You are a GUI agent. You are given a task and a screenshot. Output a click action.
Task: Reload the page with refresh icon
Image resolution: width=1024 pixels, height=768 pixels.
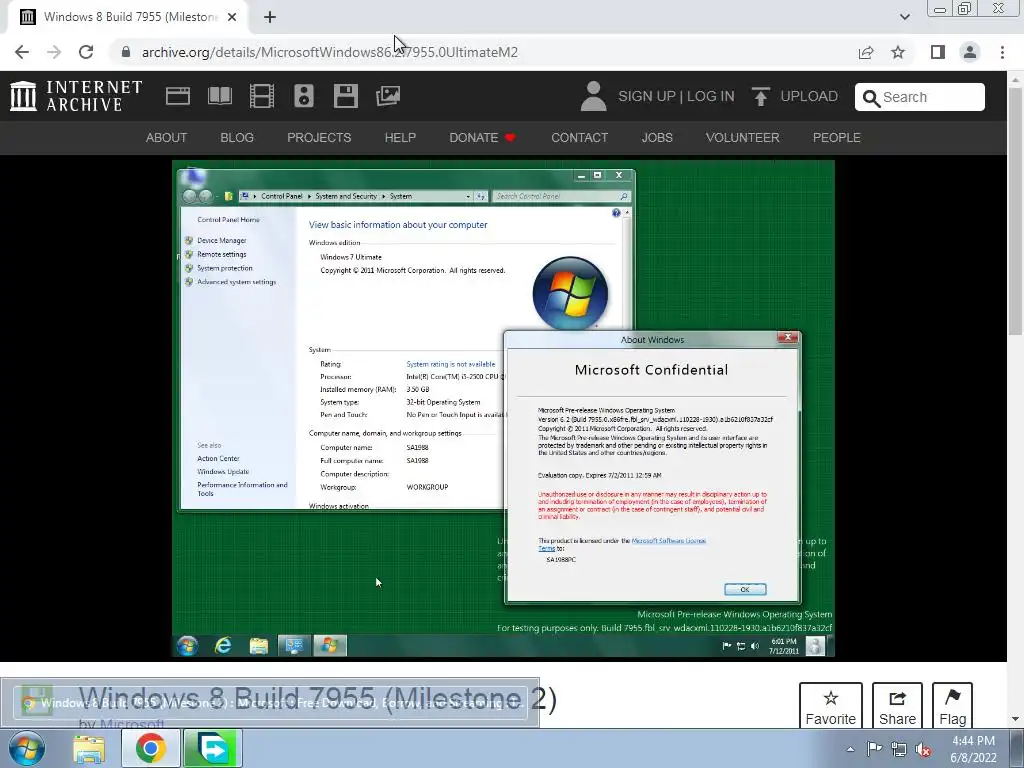(86, 52)
